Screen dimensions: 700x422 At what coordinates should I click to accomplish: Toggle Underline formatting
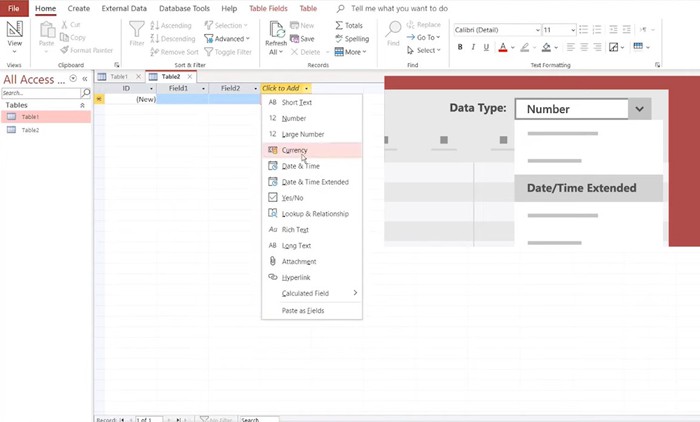[x=486, y=47]
